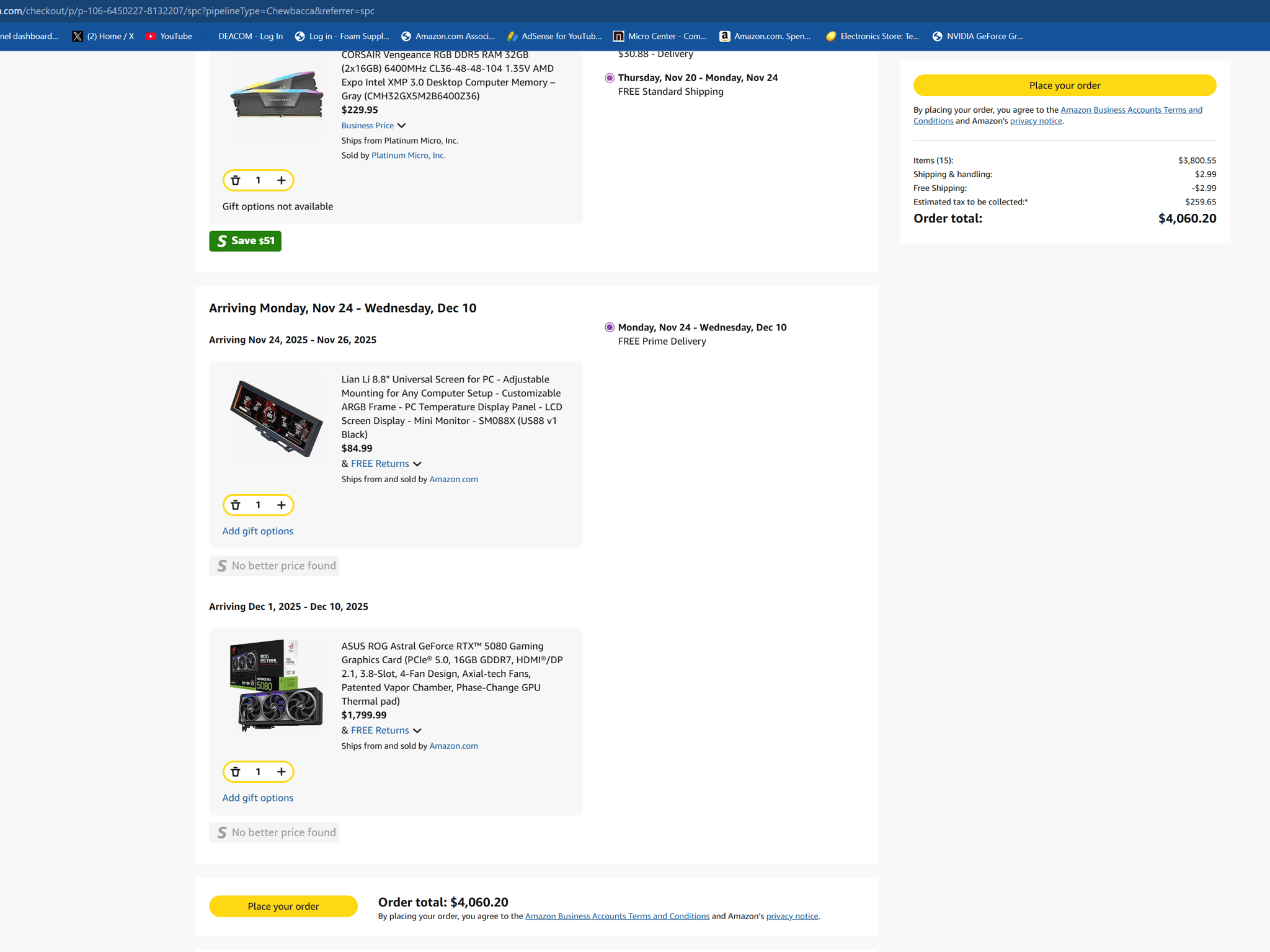Open the X Home bookmark
Screen dimensions: 1270x952
(x=103, y=36)
